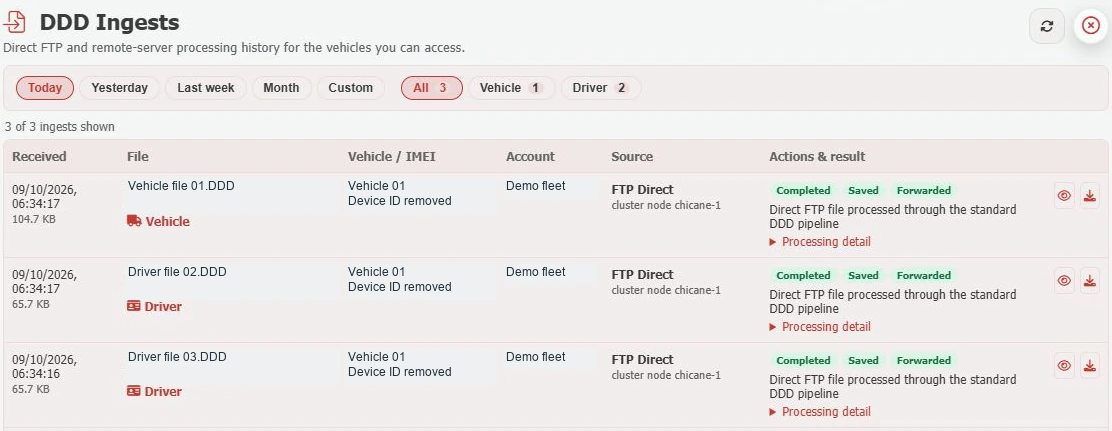
Task: Click the Forwarded badge on Vehicle file 01.DDD row
Action: pyautogui.click(x=923, y=190)
